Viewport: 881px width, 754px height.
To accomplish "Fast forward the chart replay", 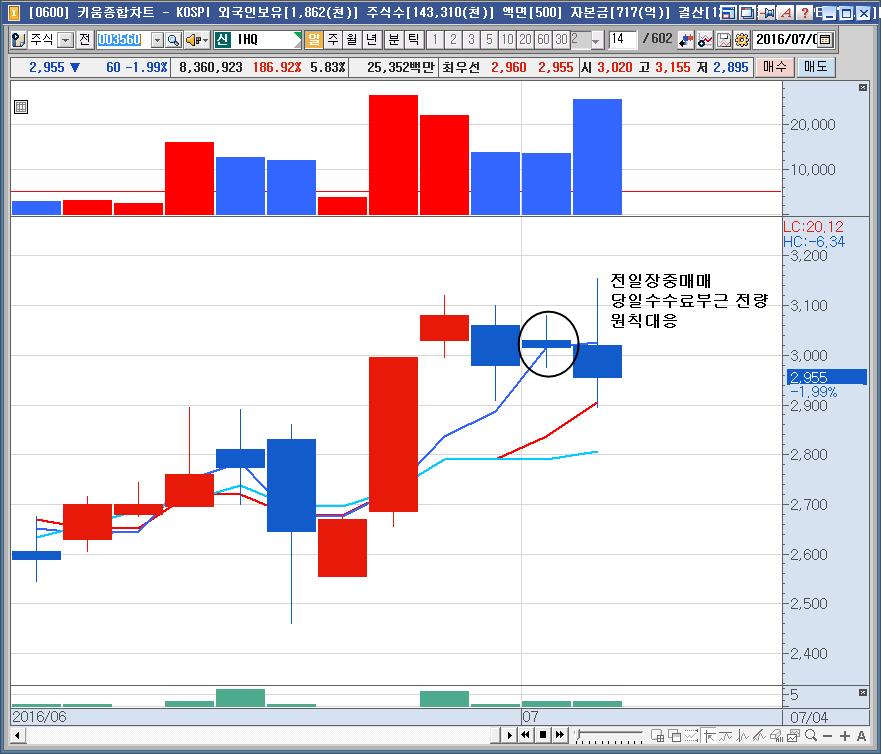I will tap(560, 735).
